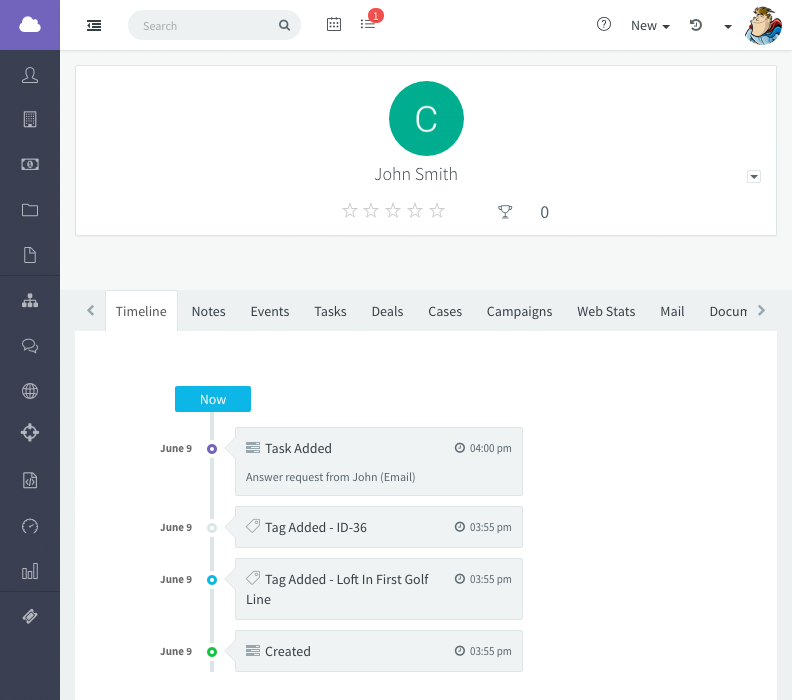The width and height of the screenshot is (792, 700).
Task: Open the bar chart reports icon
Action: pyautogui.click(x=30, y=571)
